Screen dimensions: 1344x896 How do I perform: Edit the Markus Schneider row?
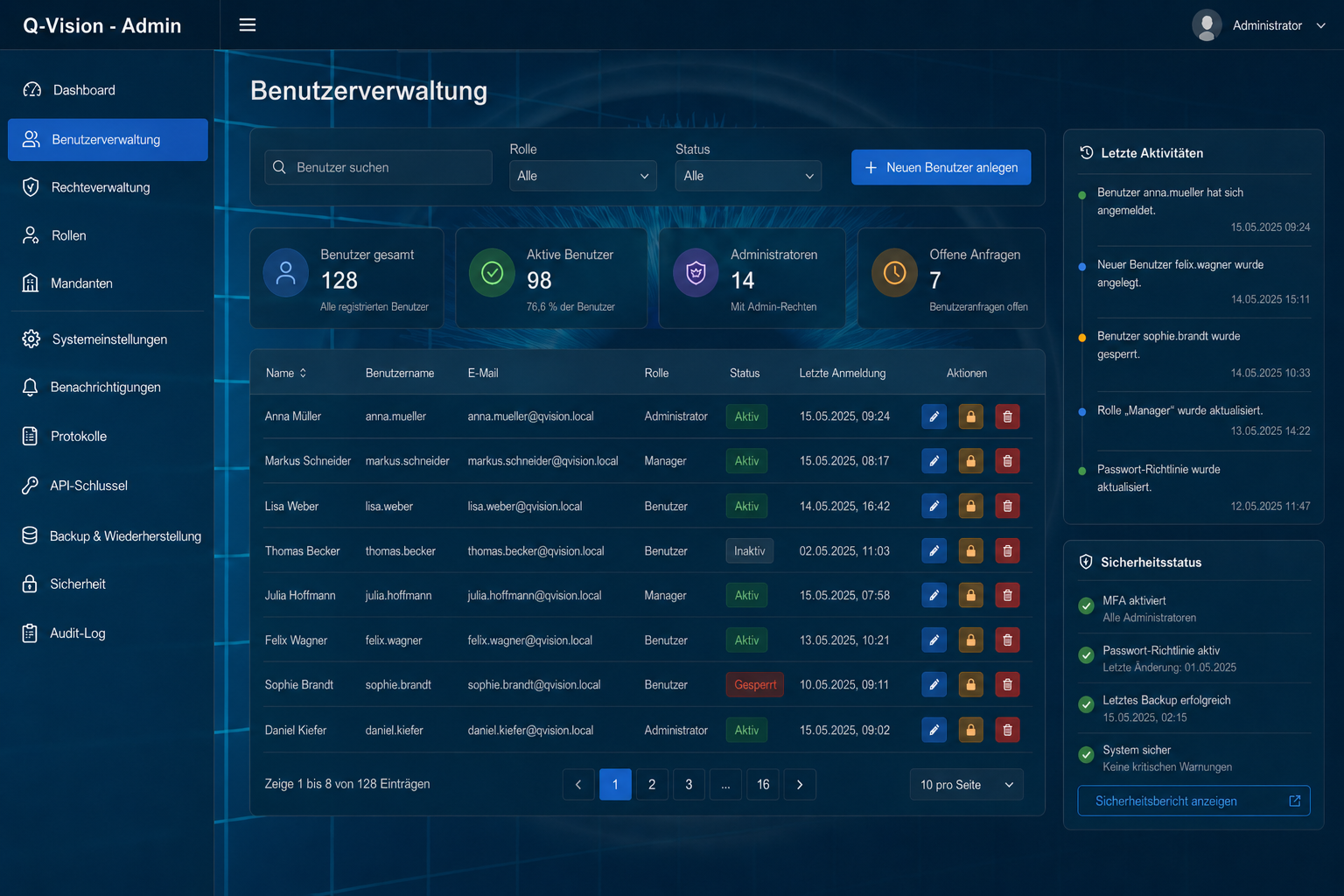point(934,461)
